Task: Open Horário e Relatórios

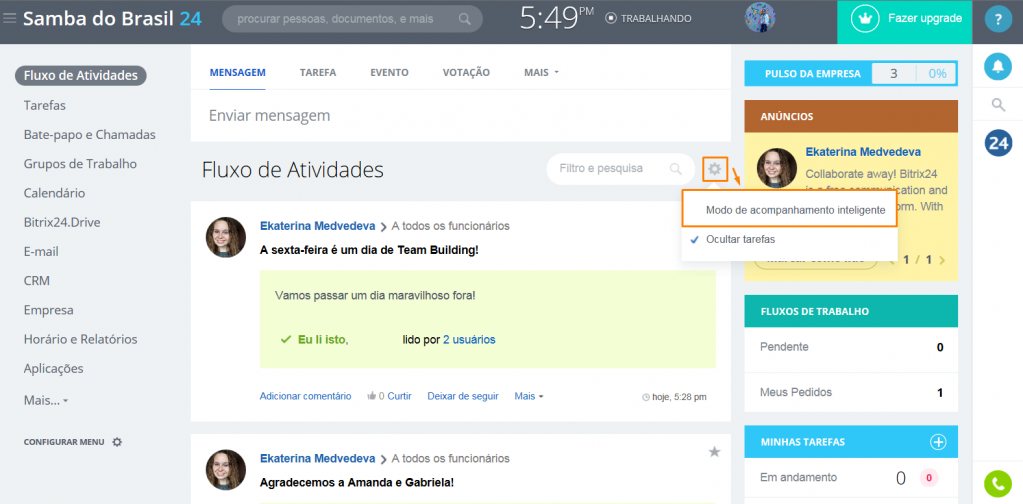Action: pyautogui.click(x=80, y=339)
